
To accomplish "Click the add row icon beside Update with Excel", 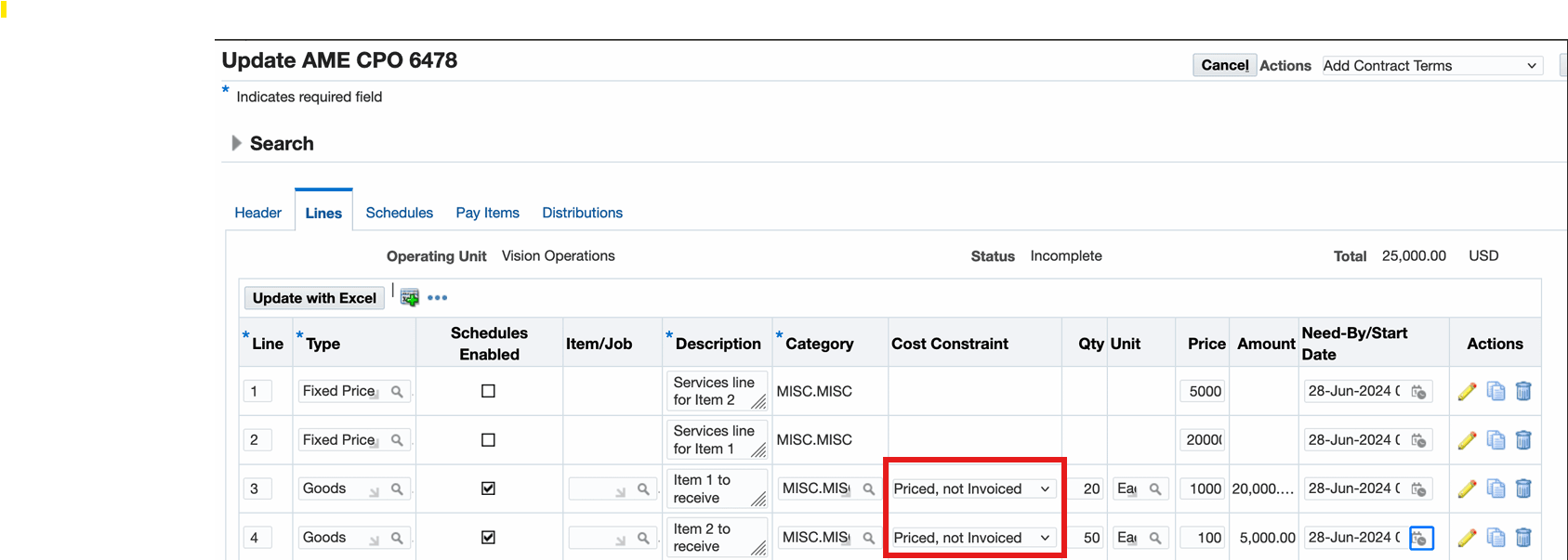I will 410,298.
